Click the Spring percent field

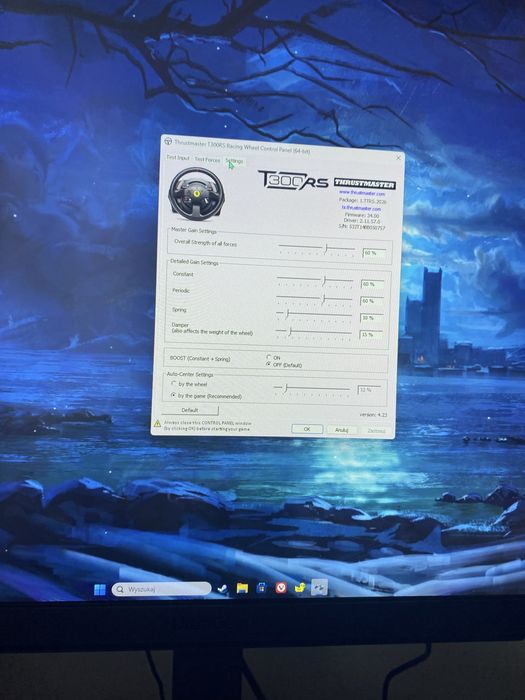click(x=371, y=318)
